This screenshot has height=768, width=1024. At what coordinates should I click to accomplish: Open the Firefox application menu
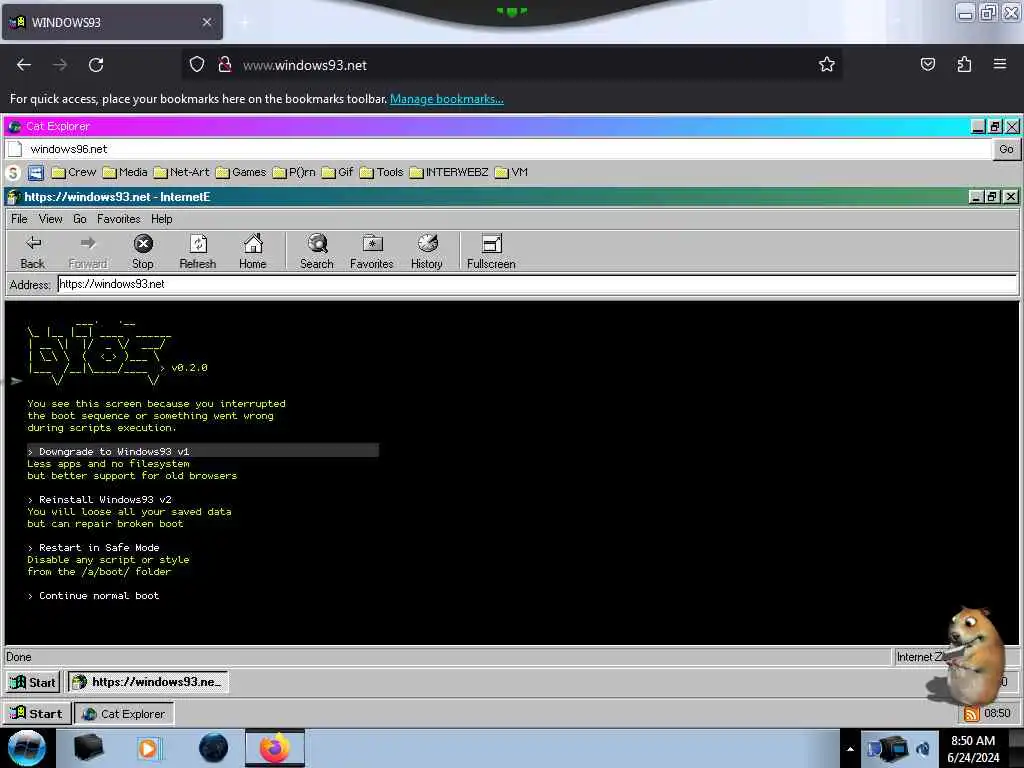[999, 64]
